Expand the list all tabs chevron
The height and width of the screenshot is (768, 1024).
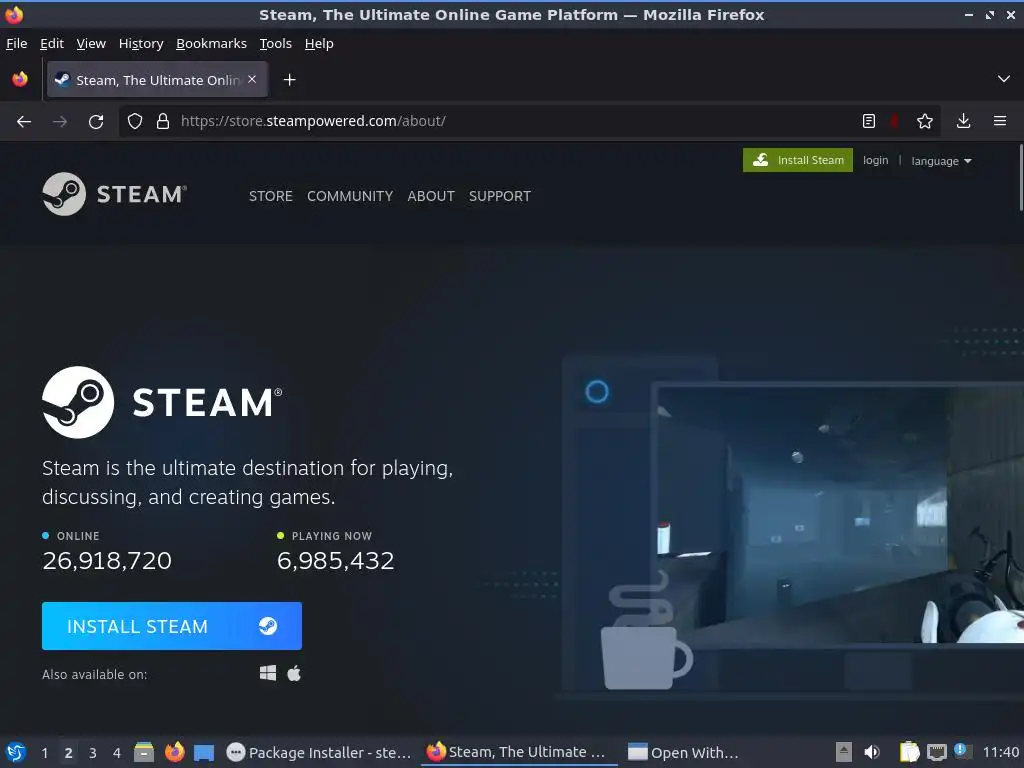[1004, 79]
